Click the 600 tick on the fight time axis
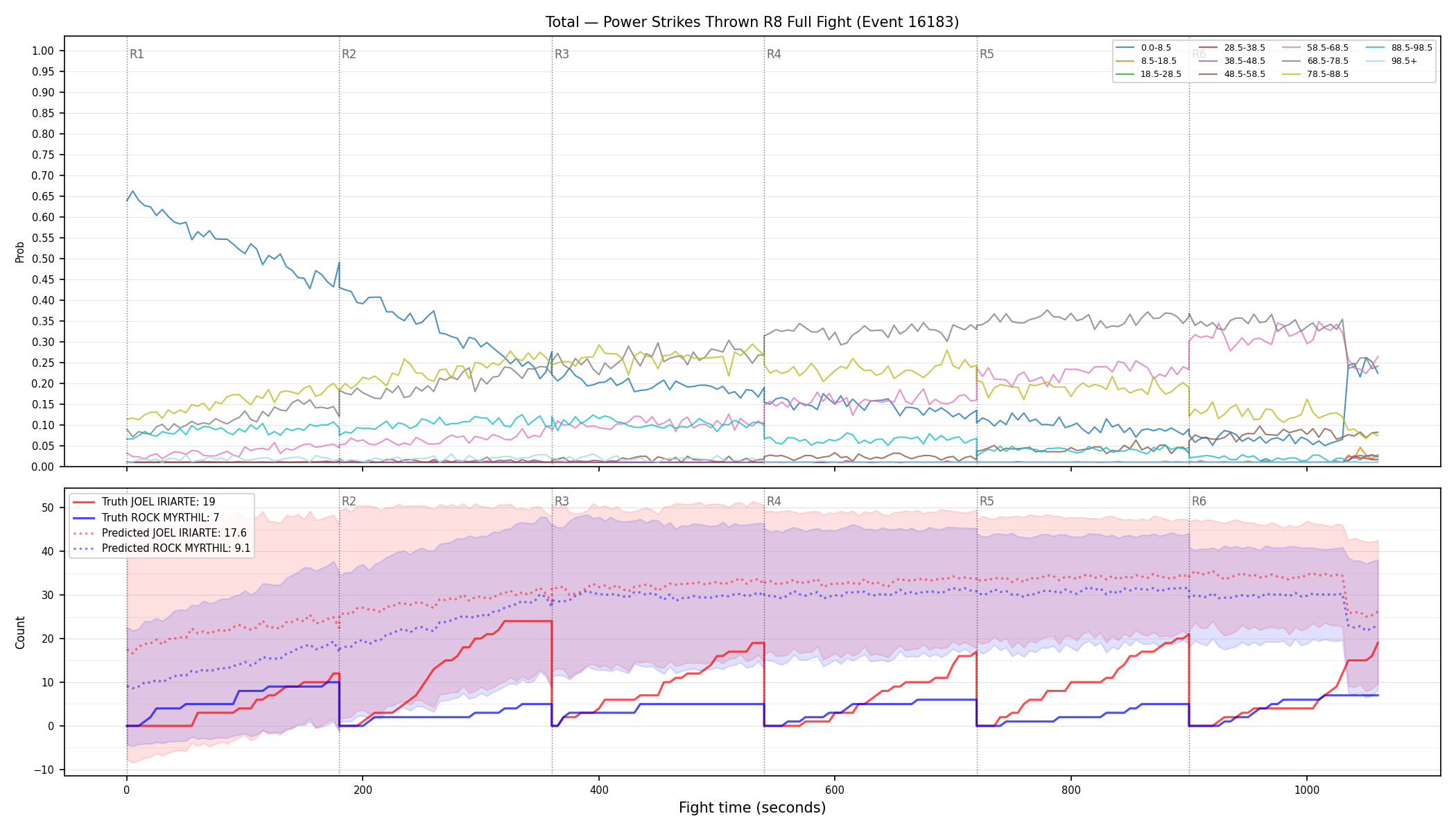The image size is (1456, 832). pyautogui.click(x=835, y=790)
